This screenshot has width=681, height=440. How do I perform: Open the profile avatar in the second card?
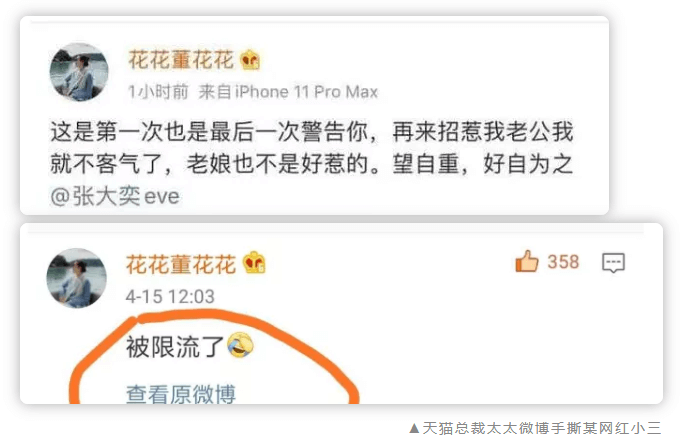click(76, 278)
